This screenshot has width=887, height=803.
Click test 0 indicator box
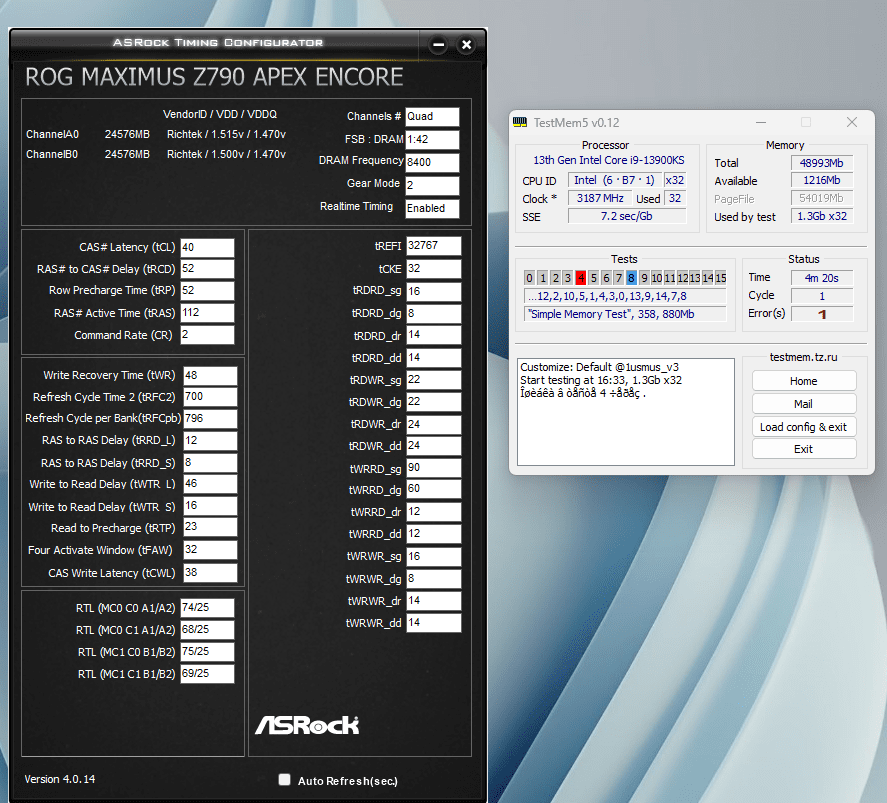[x=529, y=278]
